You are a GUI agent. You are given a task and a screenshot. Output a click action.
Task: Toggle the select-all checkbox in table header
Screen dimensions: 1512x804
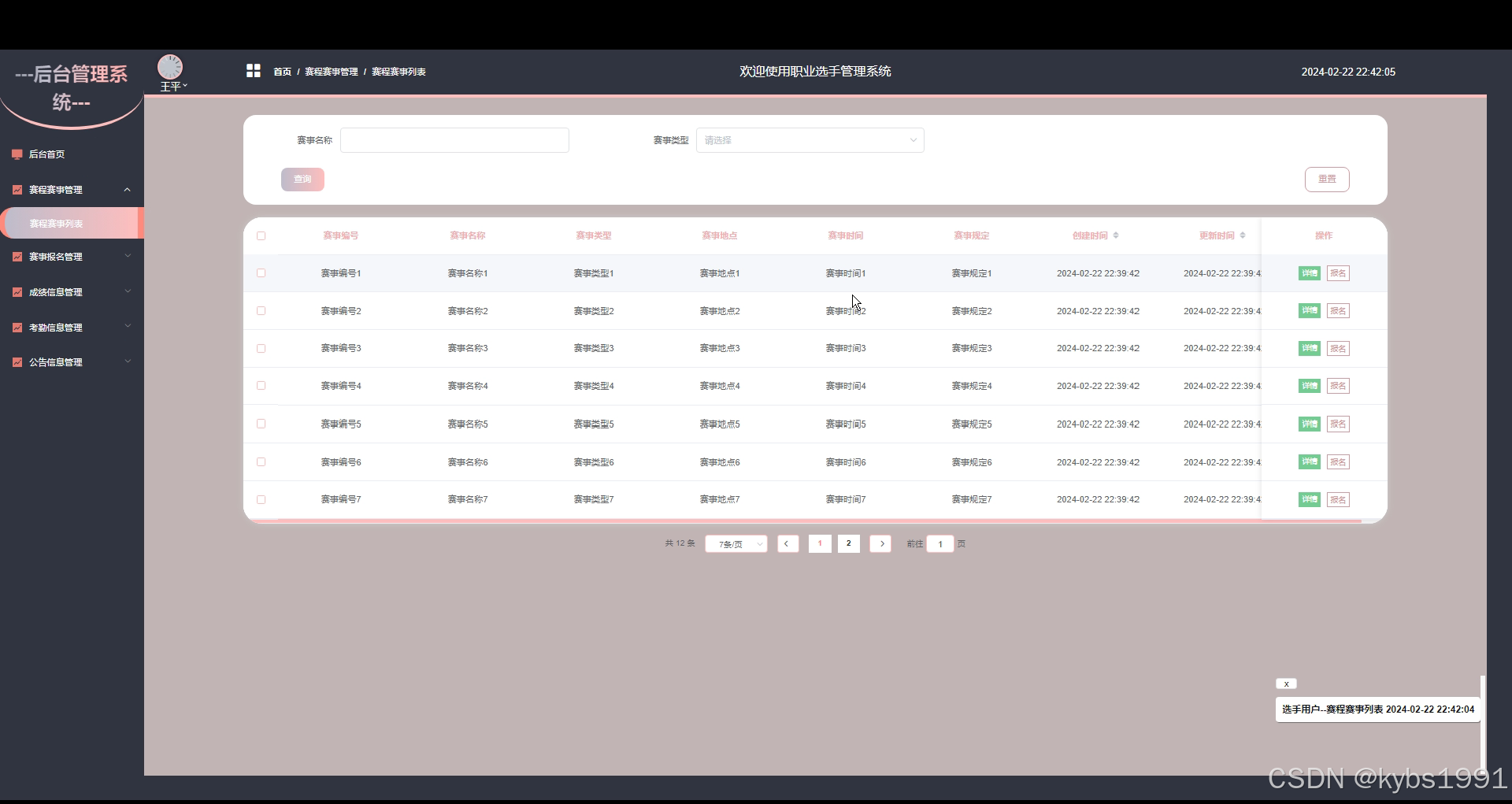tap(261, 235)
